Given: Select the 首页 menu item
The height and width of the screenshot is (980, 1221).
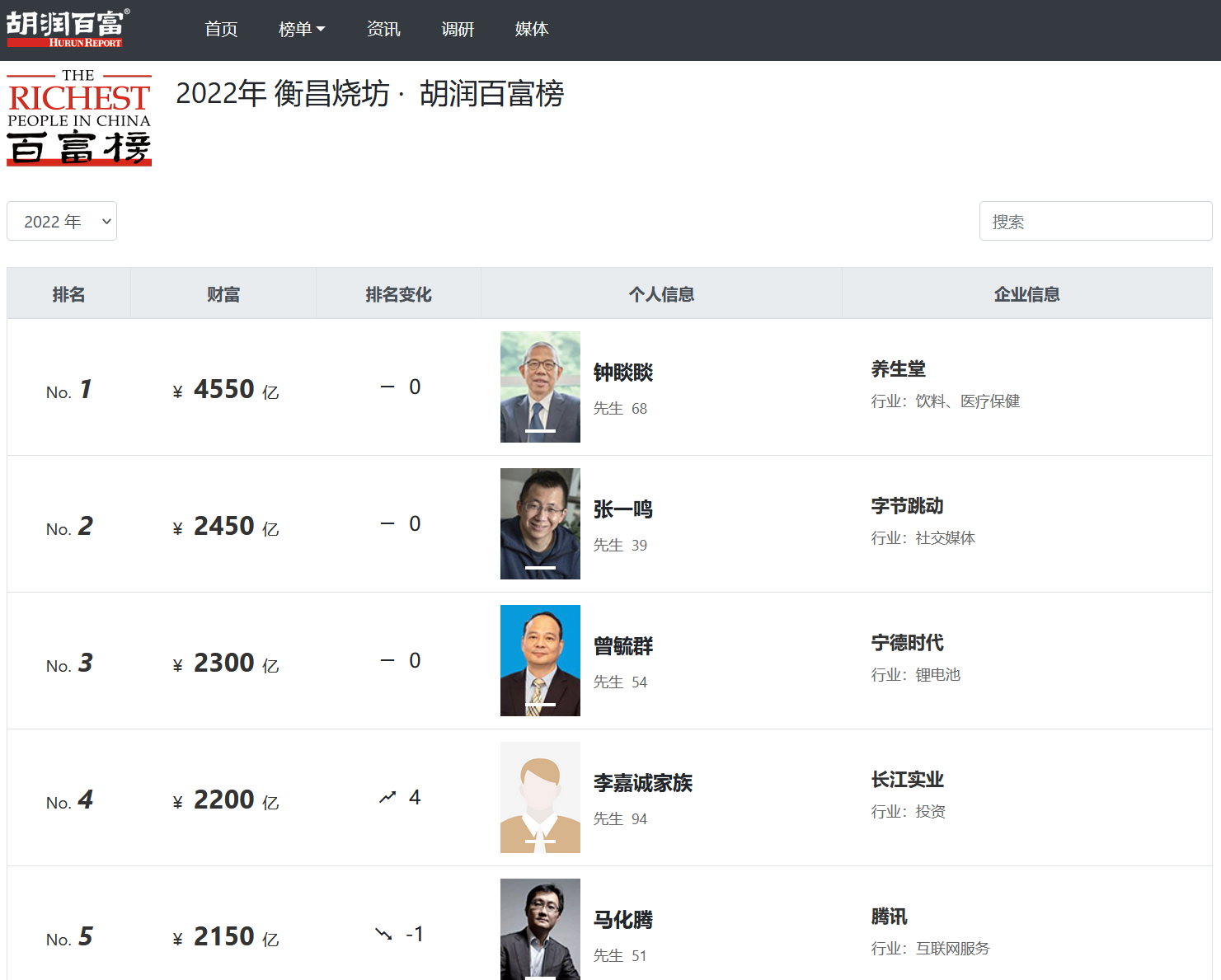Looking at the screenshot, I should [220, 29].
